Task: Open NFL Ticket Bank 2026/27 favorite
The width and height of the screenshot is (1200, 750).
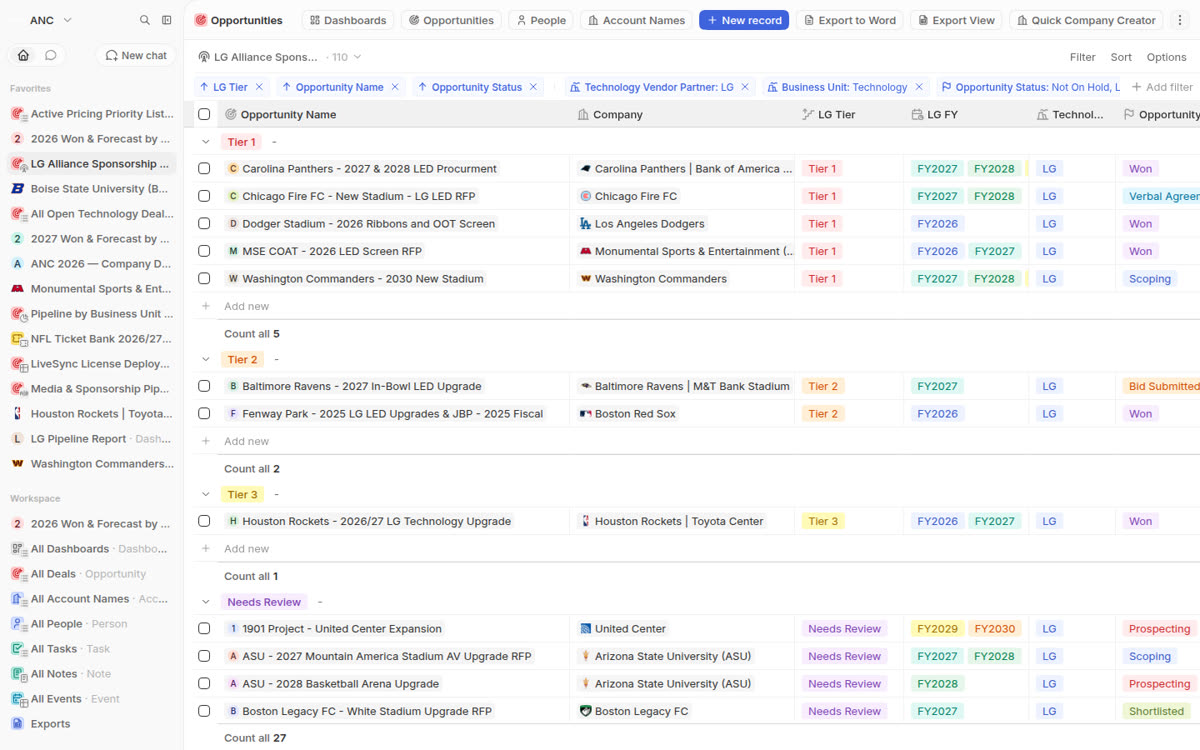Action: point(91,339)
